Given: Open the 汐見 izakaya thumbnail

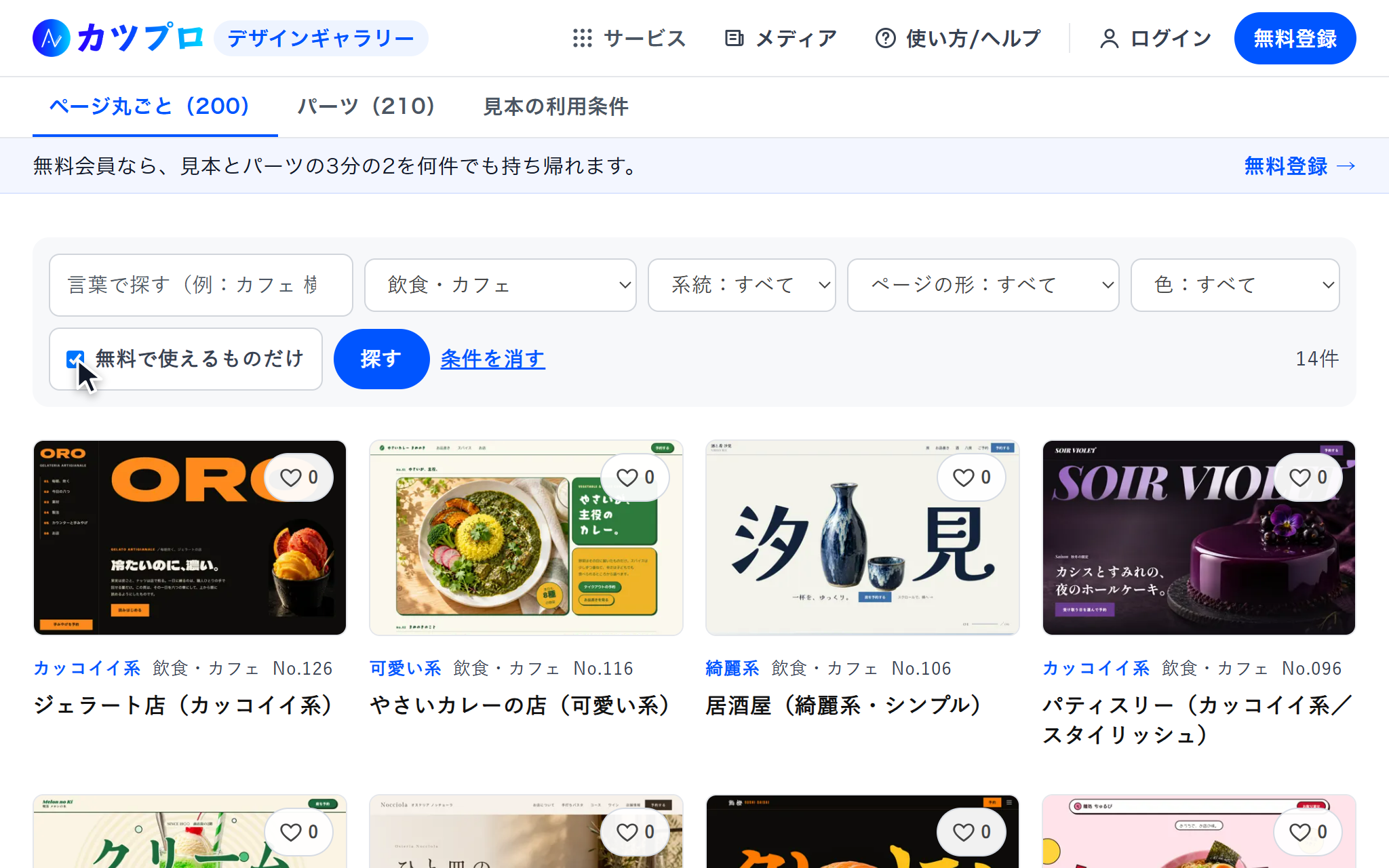Looking at the screenshot, I should [863, 538].
